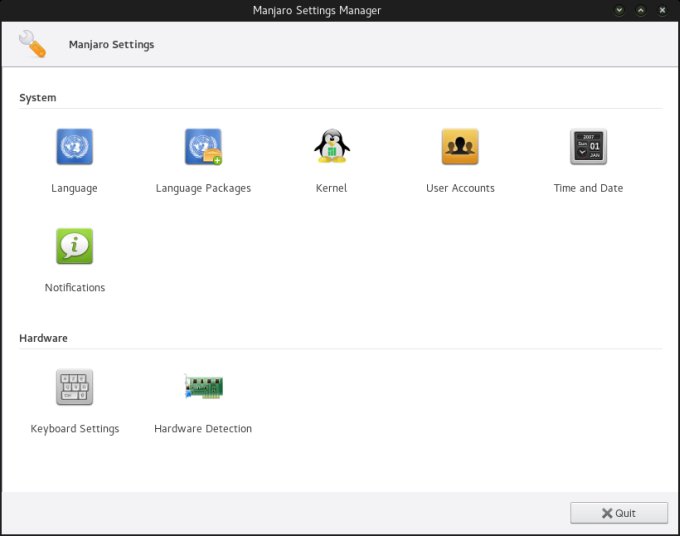The image size is (680, 536).
Task: Click the 'Hardware Detection' label text
Action: point(203,428)
